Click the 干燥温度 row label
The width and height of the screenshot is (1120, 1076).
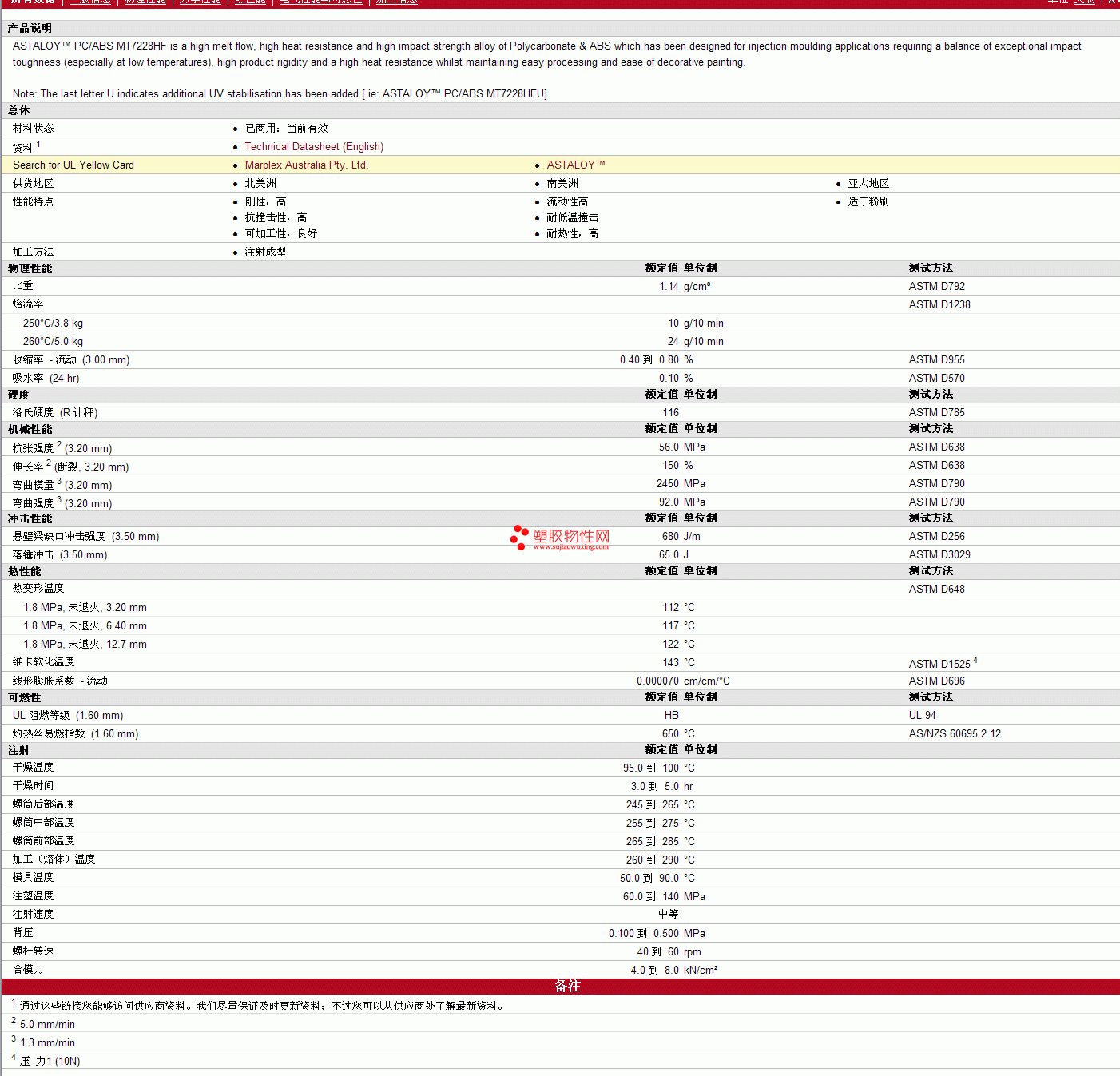pyautogui.click(x=34, y=768)
